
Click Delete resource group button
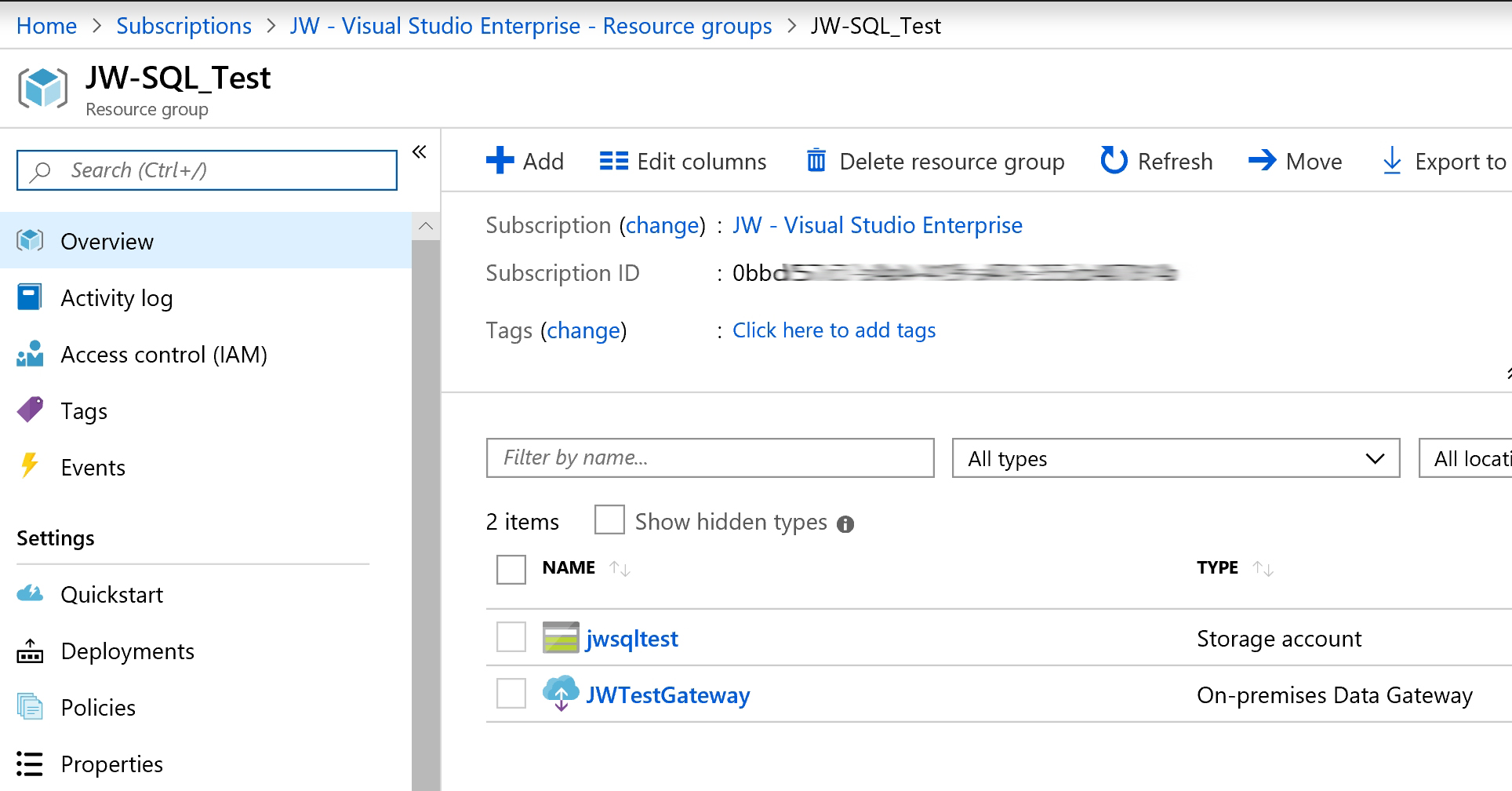(936, 161)
